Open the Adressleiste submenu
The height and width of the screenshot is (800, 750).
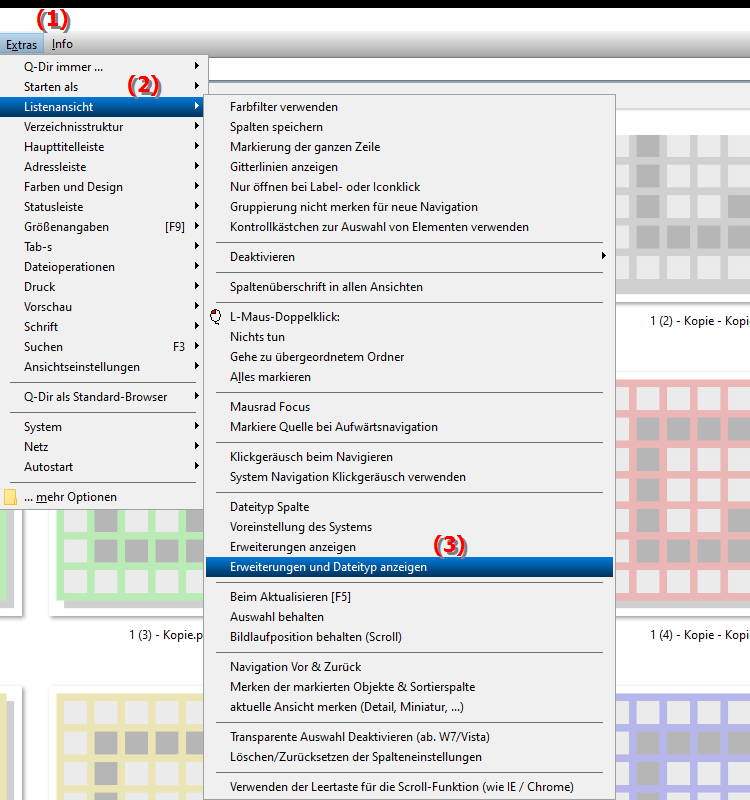(x=102, y=167)
